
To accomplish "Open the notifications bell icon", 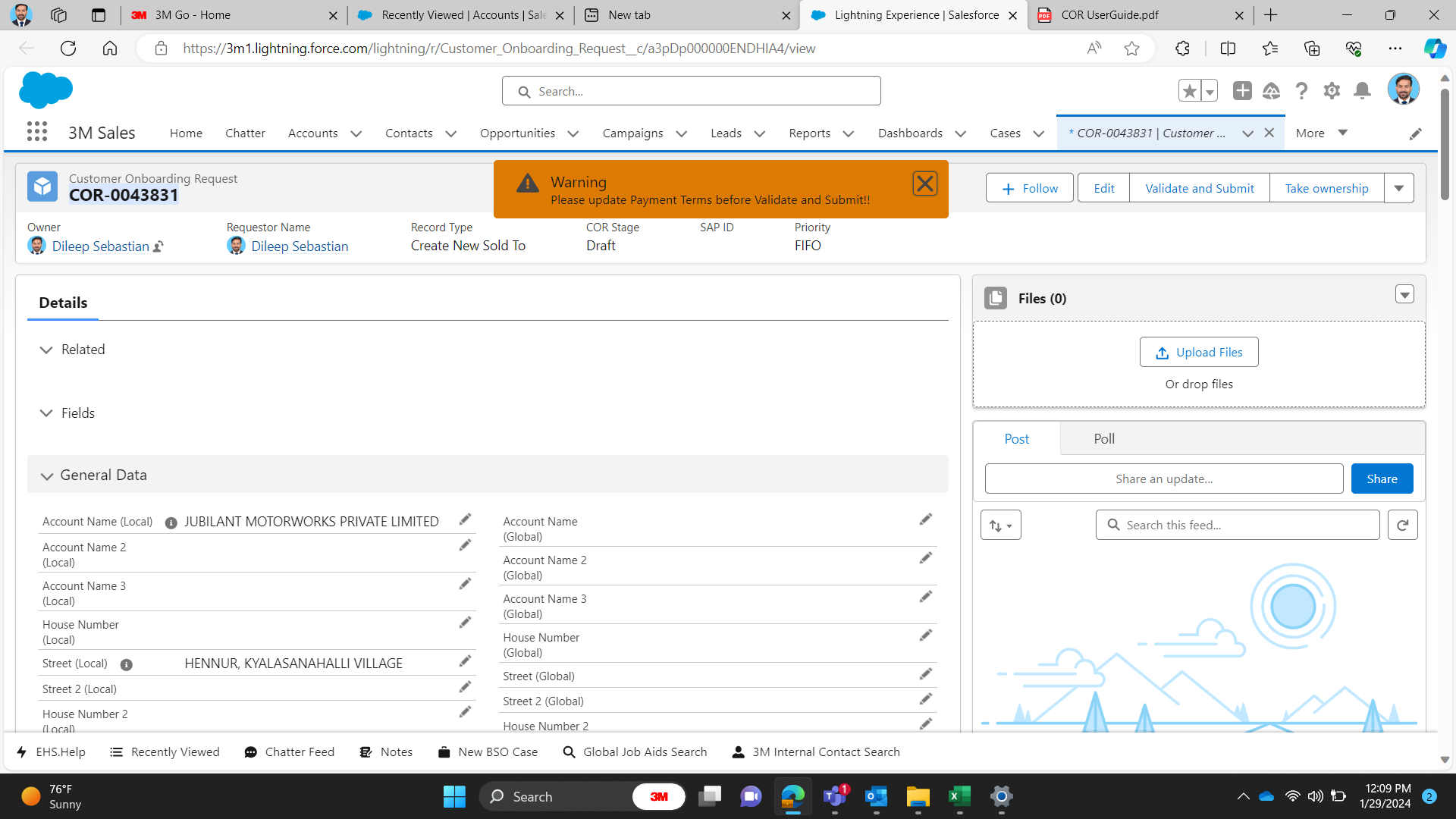I will click(1362, 91).
